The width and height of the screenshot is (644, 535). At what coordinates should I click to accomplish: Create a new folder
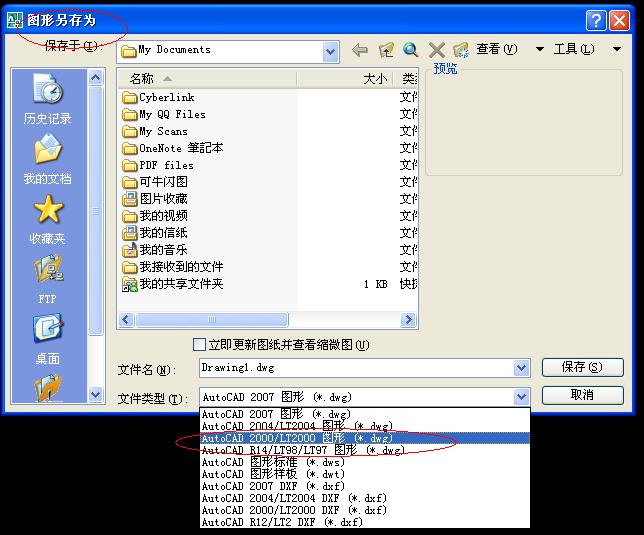[x=461, y=50]
